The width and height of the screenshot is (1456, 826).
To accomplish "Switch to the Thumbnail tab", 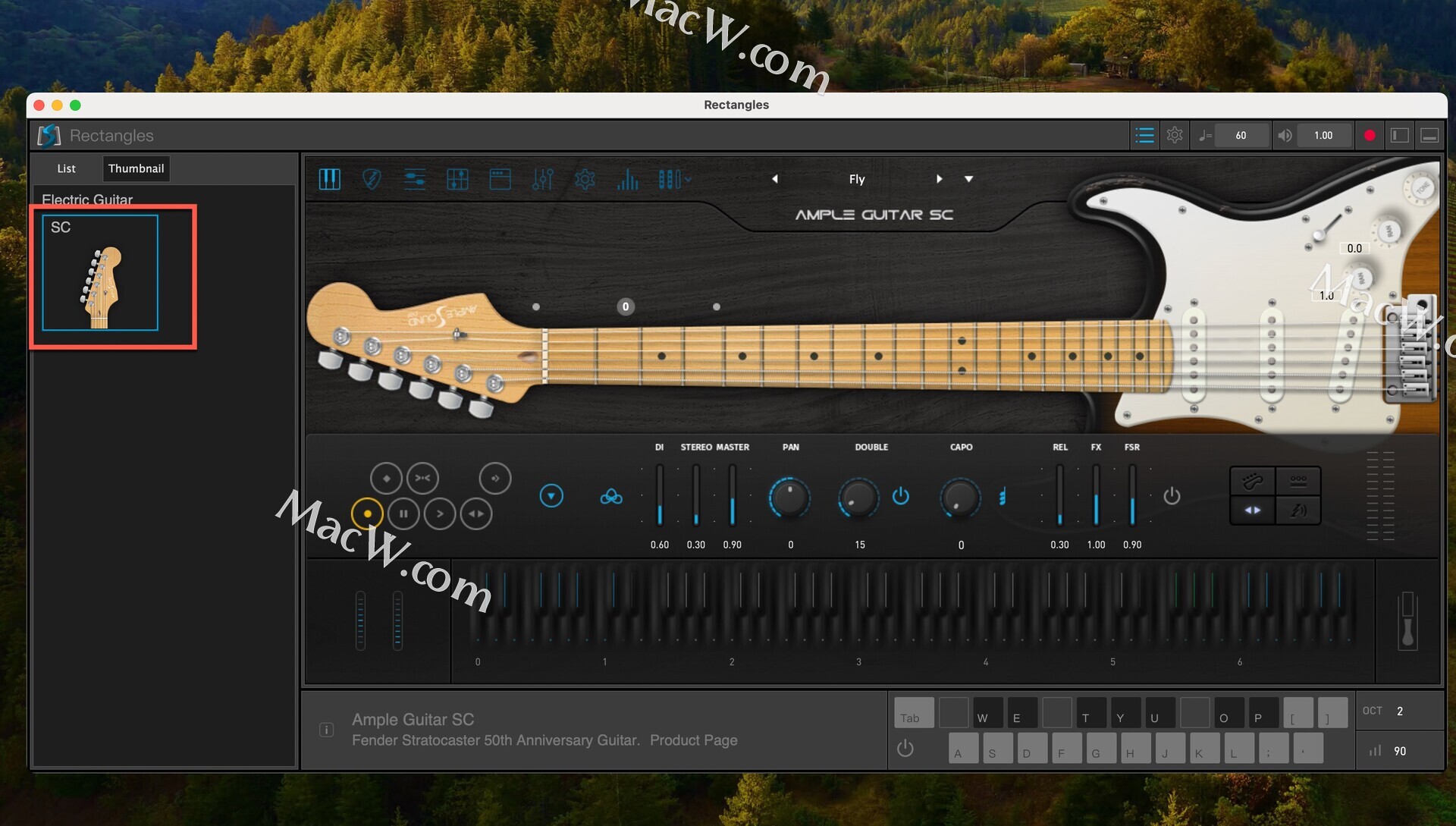I will coord(136,168).
